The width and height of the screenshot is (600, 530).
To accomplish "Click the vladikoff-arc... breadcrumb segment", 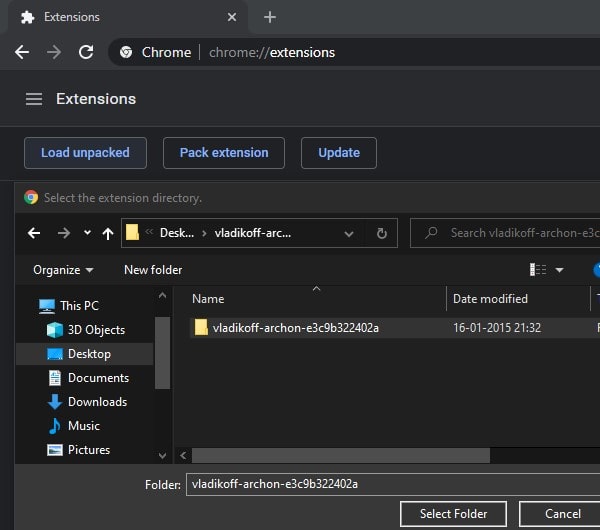I will click(x=253, y=233).
